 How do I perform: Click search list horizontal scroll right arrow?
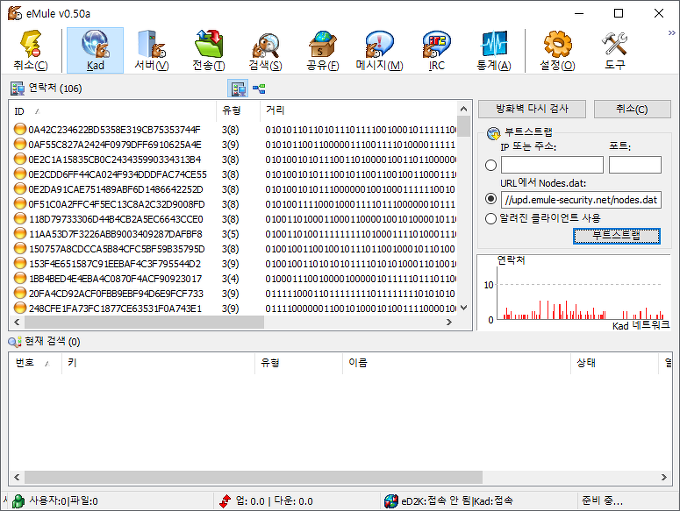click(x=664, y=477)
